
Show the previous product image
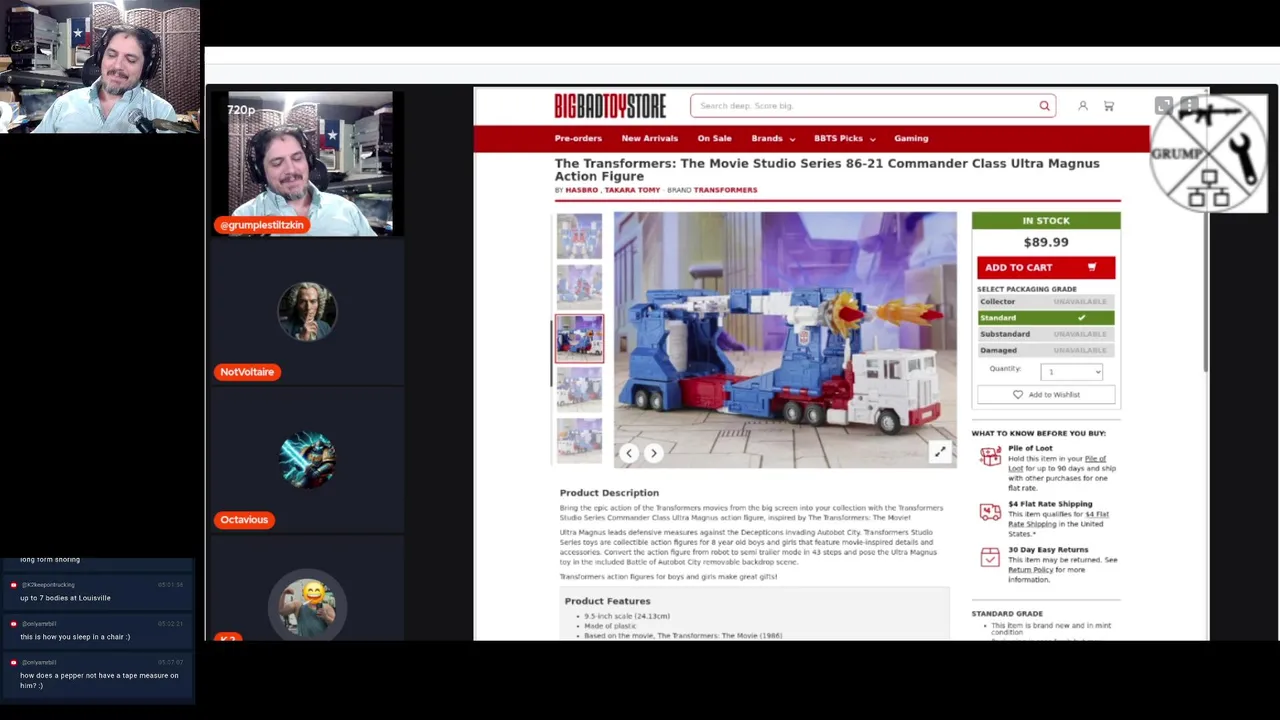click(x=629, y=453)
